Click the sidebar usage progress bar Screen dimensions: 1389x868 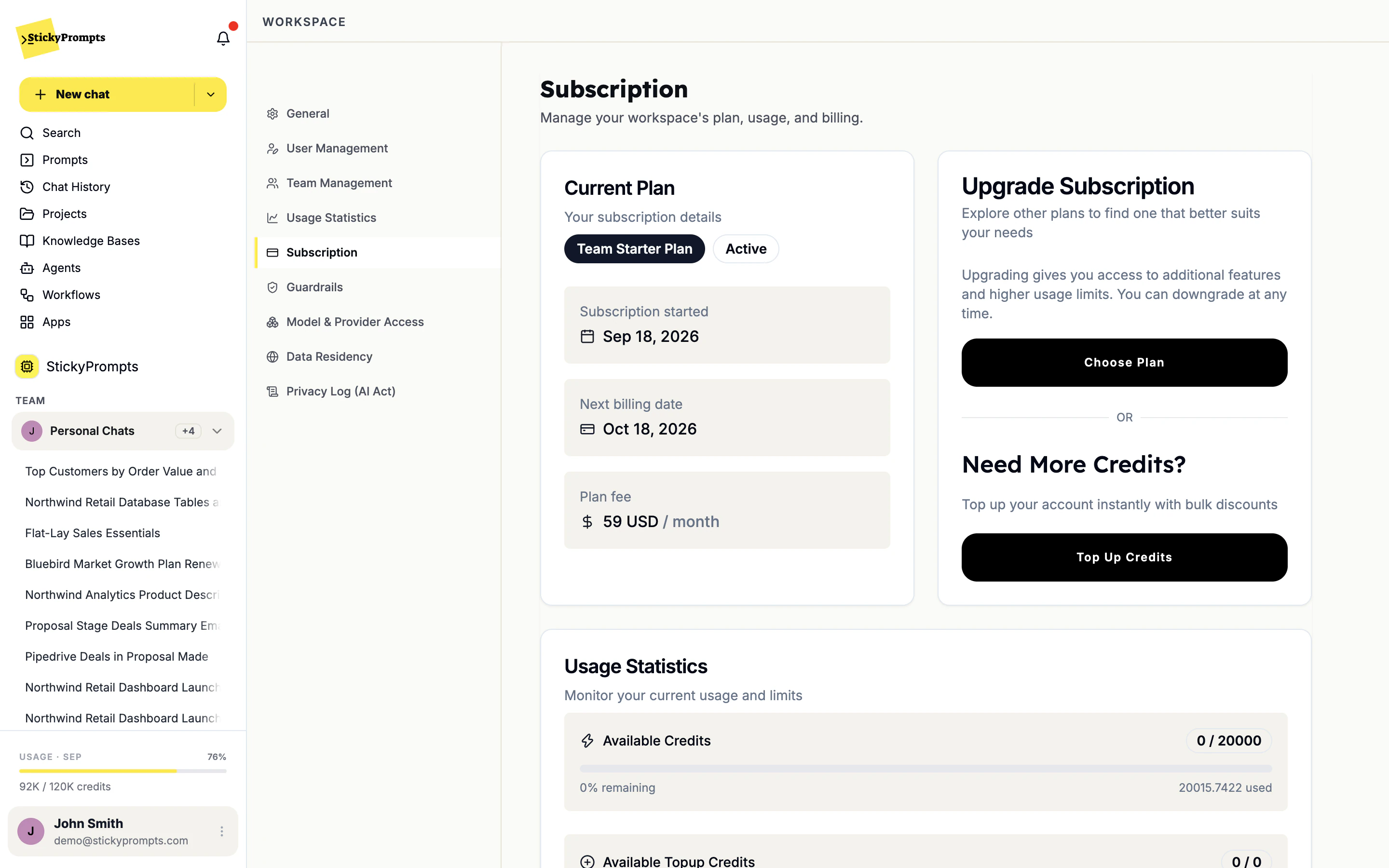tap(123, 771)
